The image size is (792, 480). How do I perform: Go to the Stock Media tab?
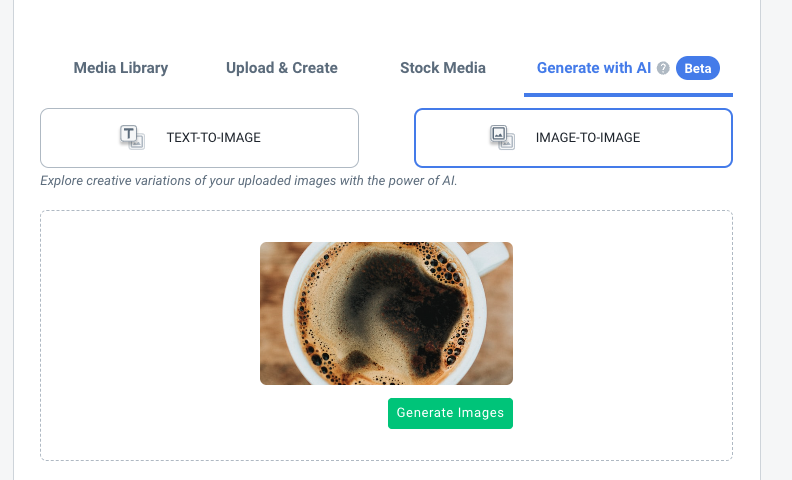click(443, 68)
